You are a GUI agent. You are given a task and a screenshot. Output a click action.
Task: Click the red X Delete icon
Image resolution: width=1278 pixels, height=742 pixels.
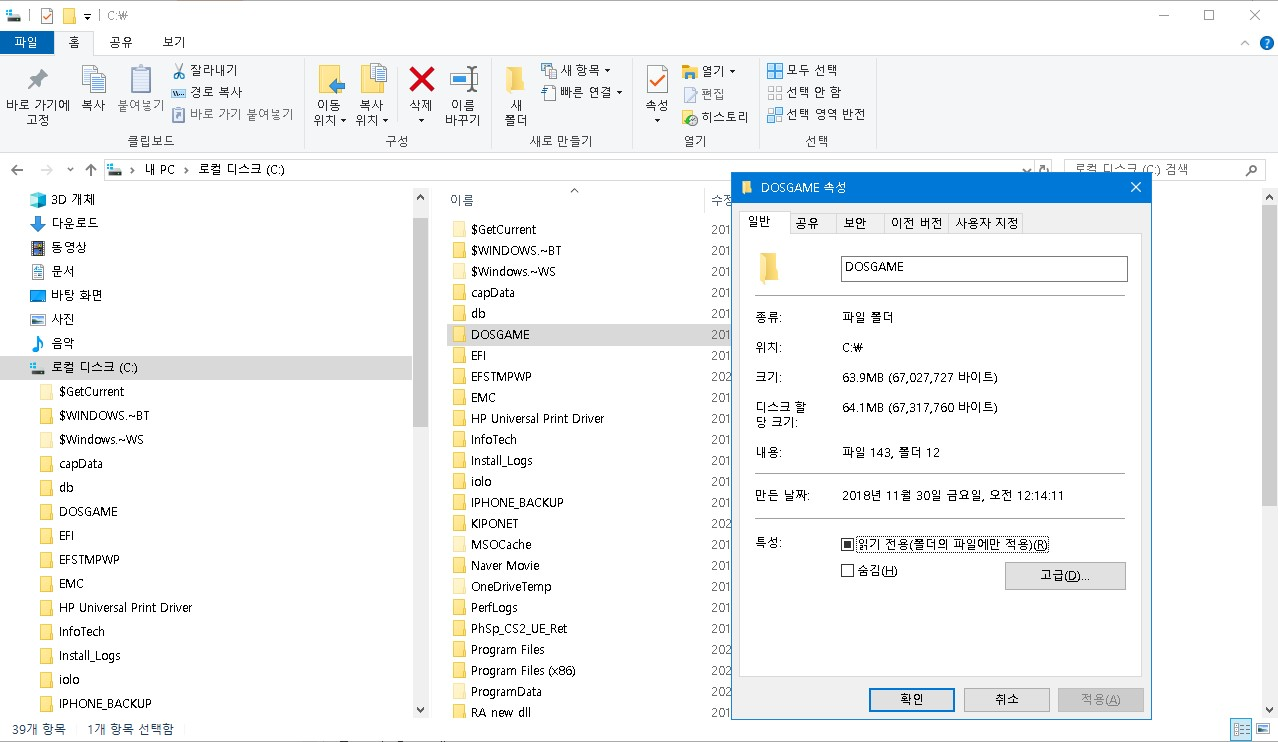(419, 80)
